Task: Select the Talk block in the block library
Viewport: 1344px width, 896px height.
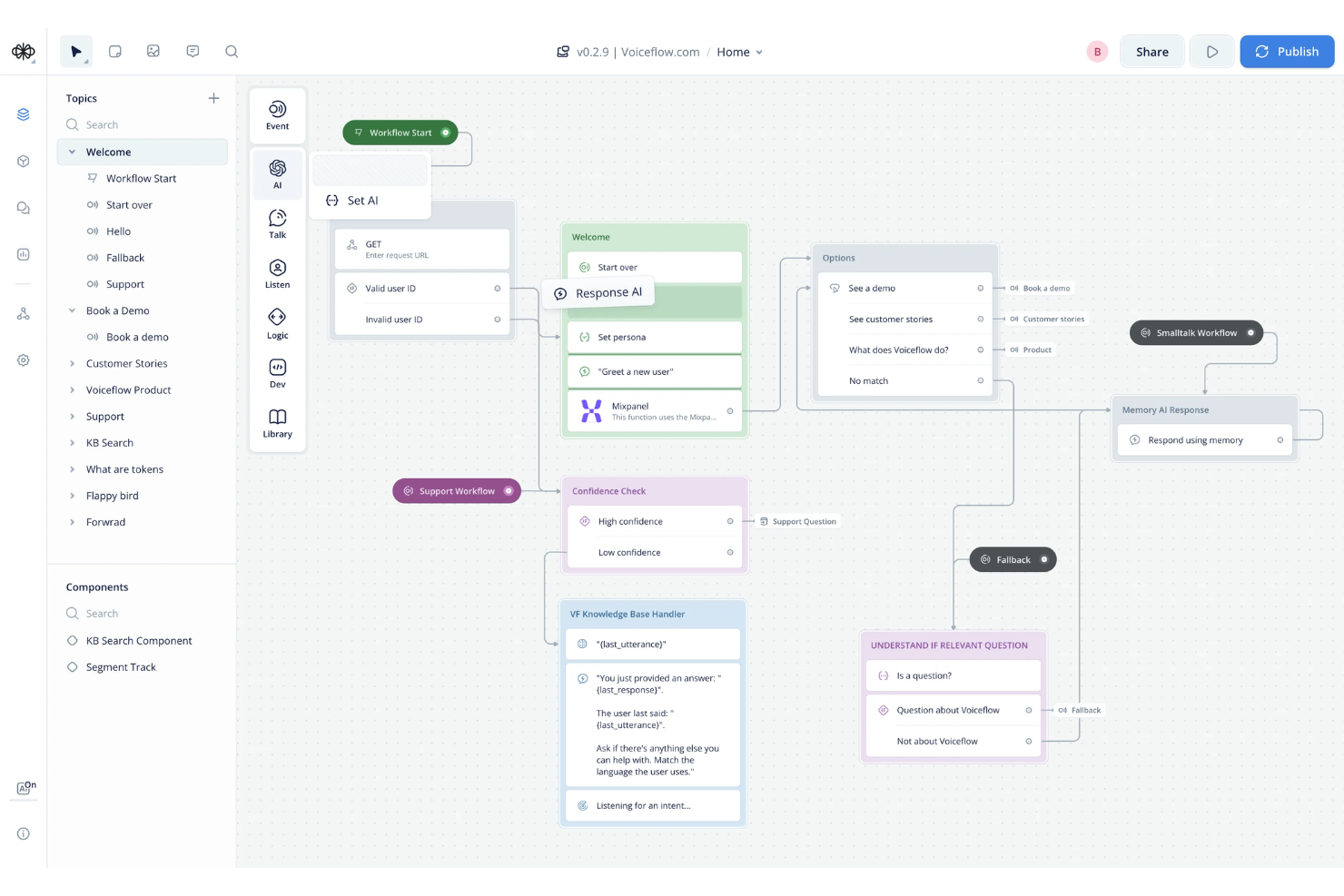Action: [x=277, y=222]
